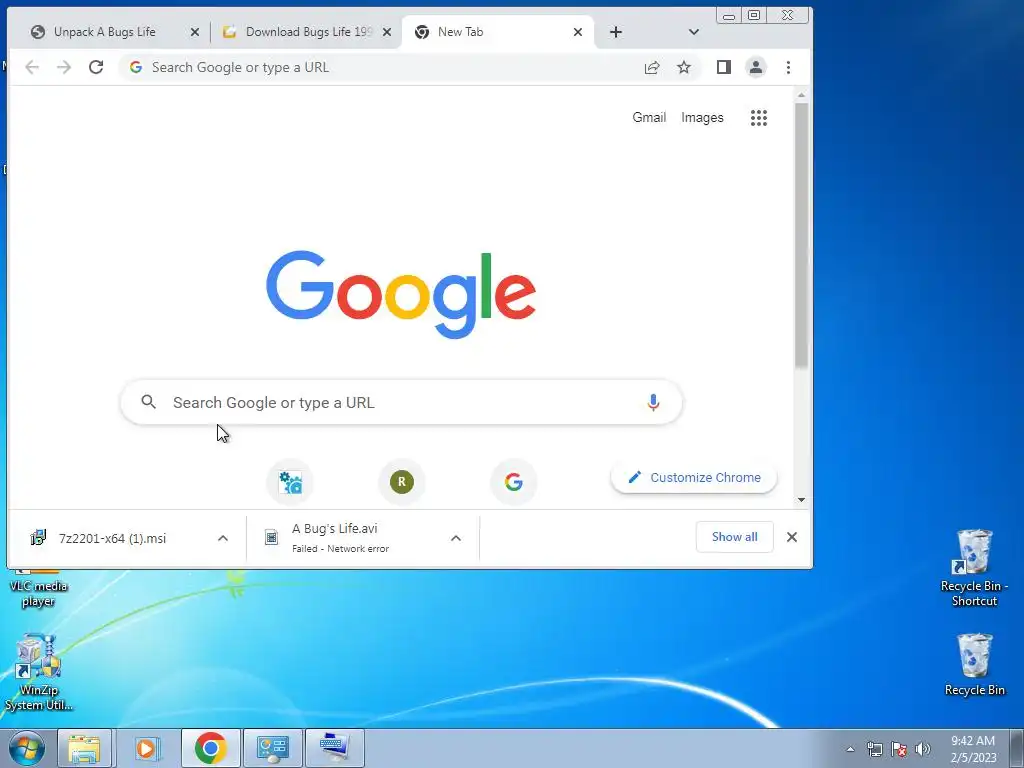Open the profile avatar icon
This screenshot has height=768, width=1024.
click(x=756, y=67)
